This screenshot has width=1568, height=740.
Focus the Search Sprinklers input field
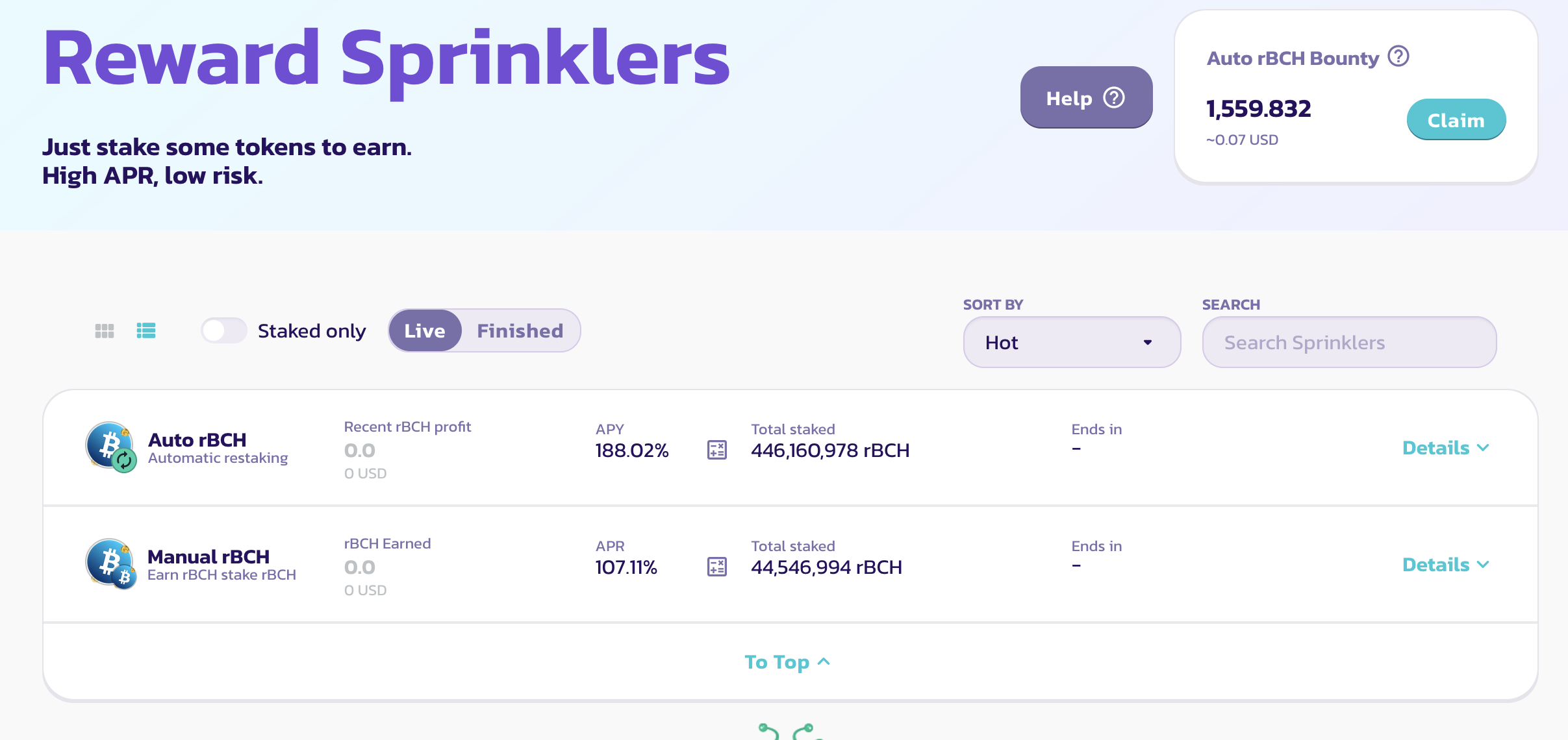click(x=1349, y=342)
